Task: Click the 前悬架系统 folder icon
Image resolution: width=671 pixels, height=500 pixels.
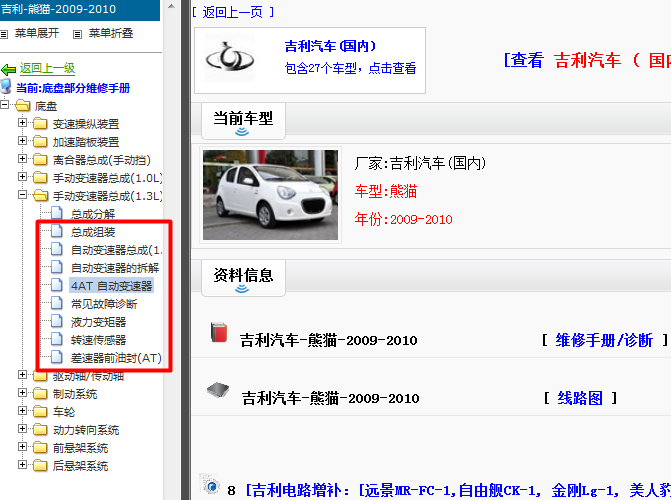Action: point(40,447)
